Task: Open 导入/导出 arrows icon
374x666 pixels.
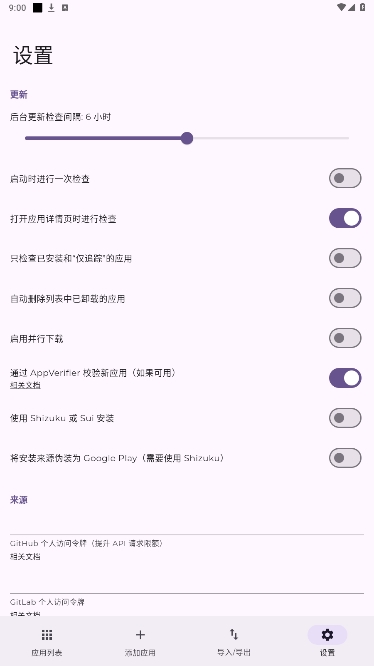Action: point(234,635)
